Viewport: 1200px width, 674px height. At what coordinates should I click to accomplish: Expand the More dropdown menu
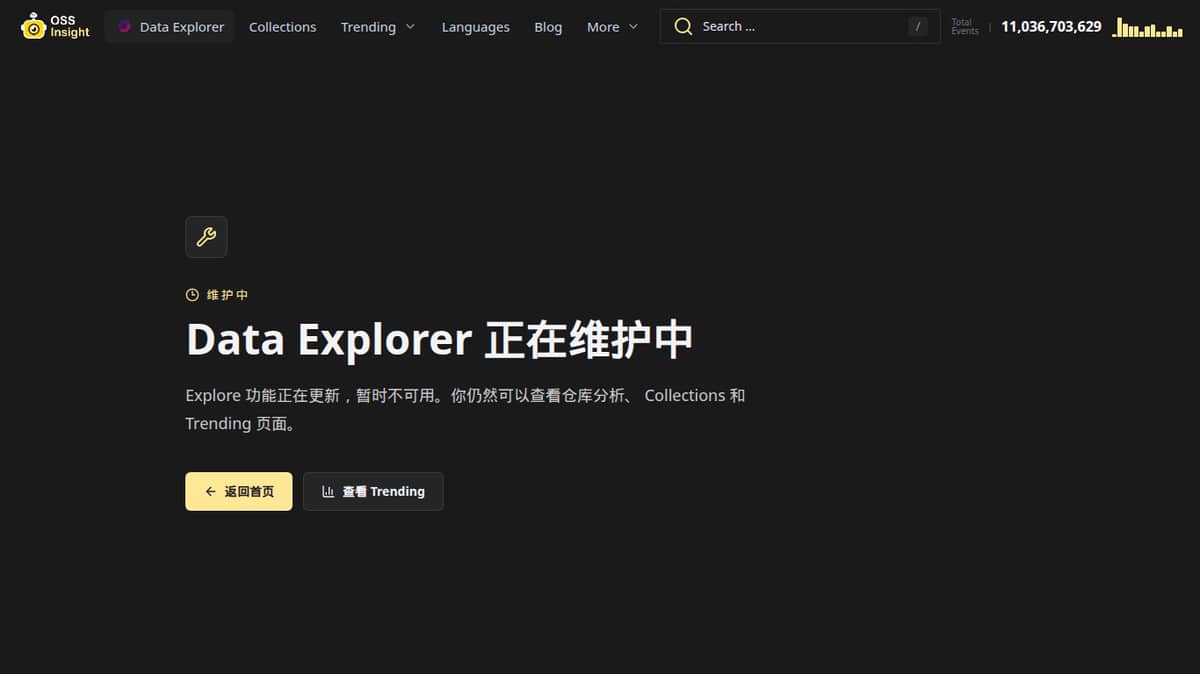pyautogui.click(x=612, y=27)
